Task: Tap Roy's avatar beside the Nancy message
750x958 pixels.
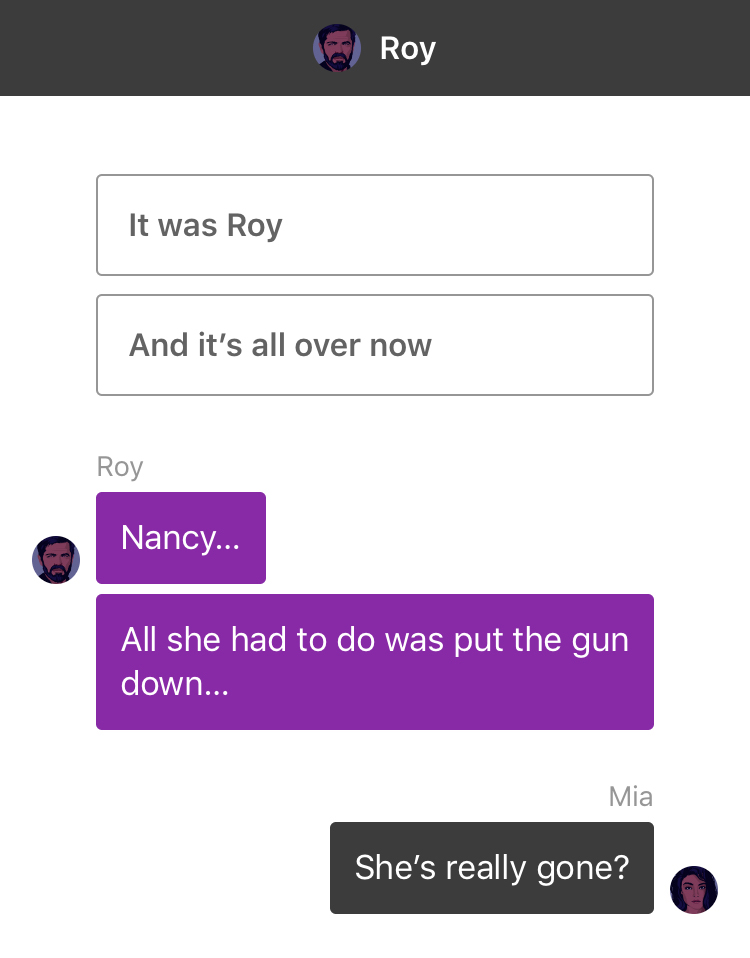Action: tap(56, 560)
